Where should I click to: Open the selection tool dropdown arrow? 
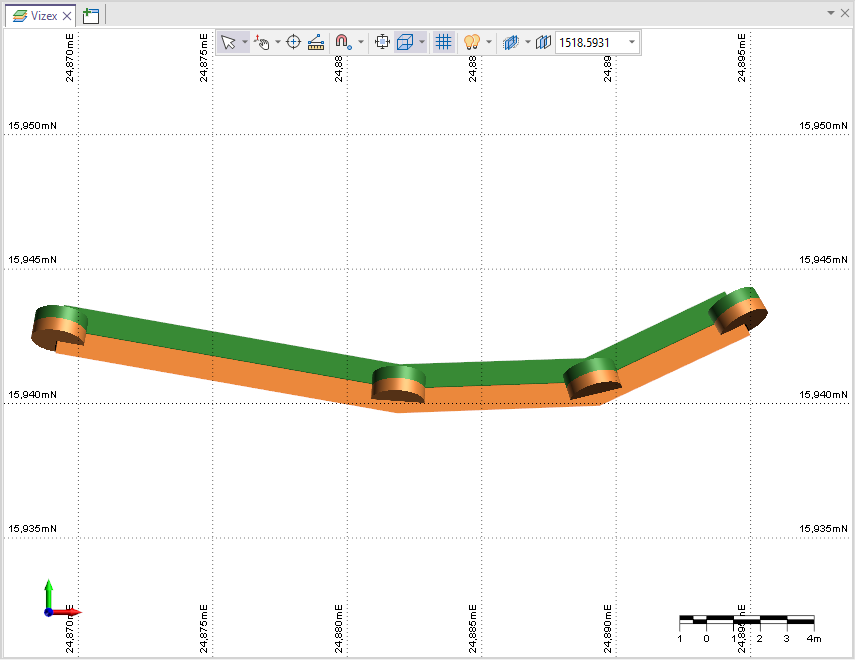coord(245,42)
